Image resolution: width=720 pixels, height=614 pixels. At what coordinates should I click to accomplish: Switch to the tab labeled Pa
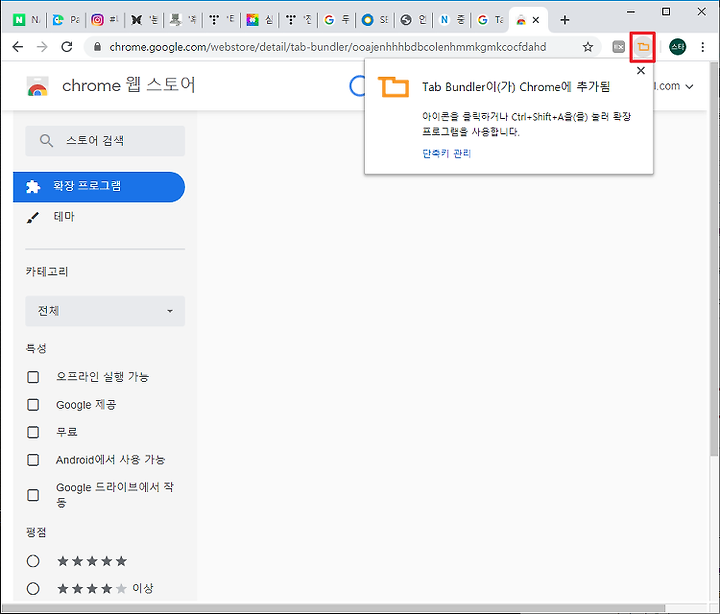coord(65,20)
